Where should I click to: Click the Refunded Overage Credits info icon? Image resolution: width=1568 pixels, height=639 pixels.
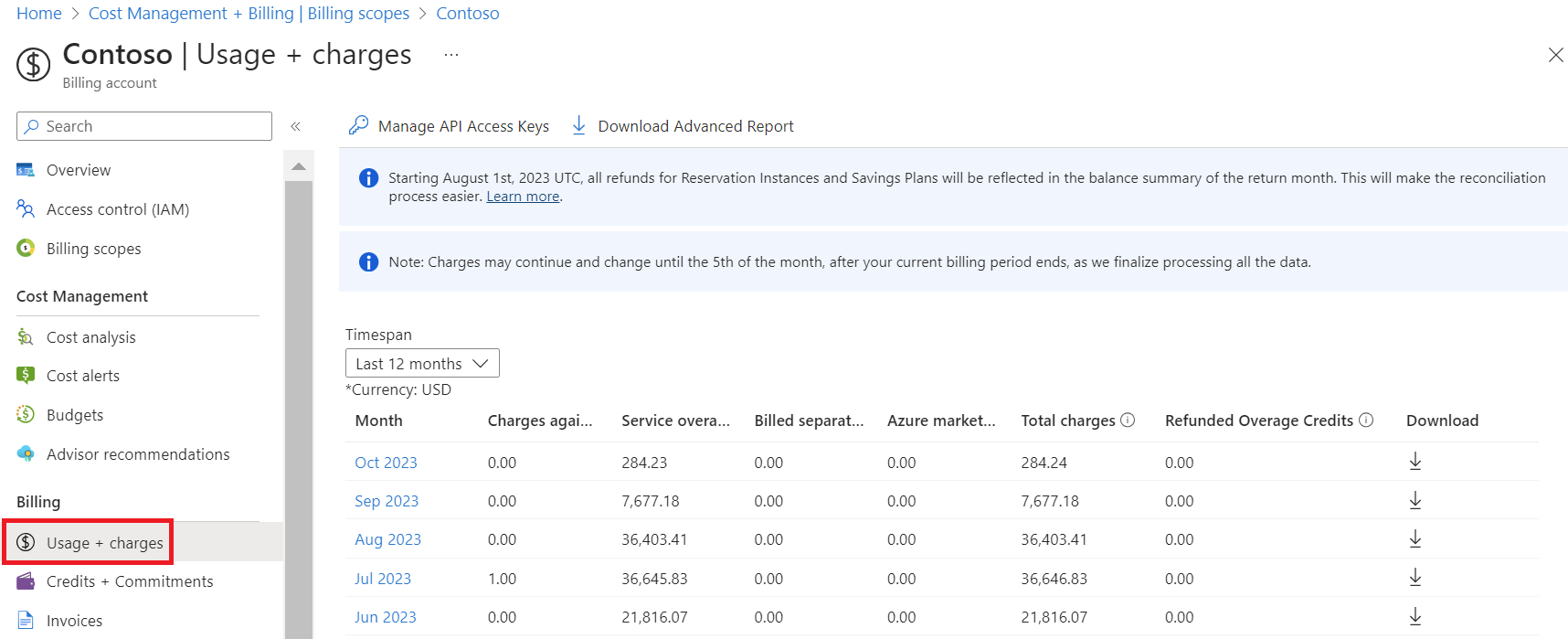click(1366, 421)
